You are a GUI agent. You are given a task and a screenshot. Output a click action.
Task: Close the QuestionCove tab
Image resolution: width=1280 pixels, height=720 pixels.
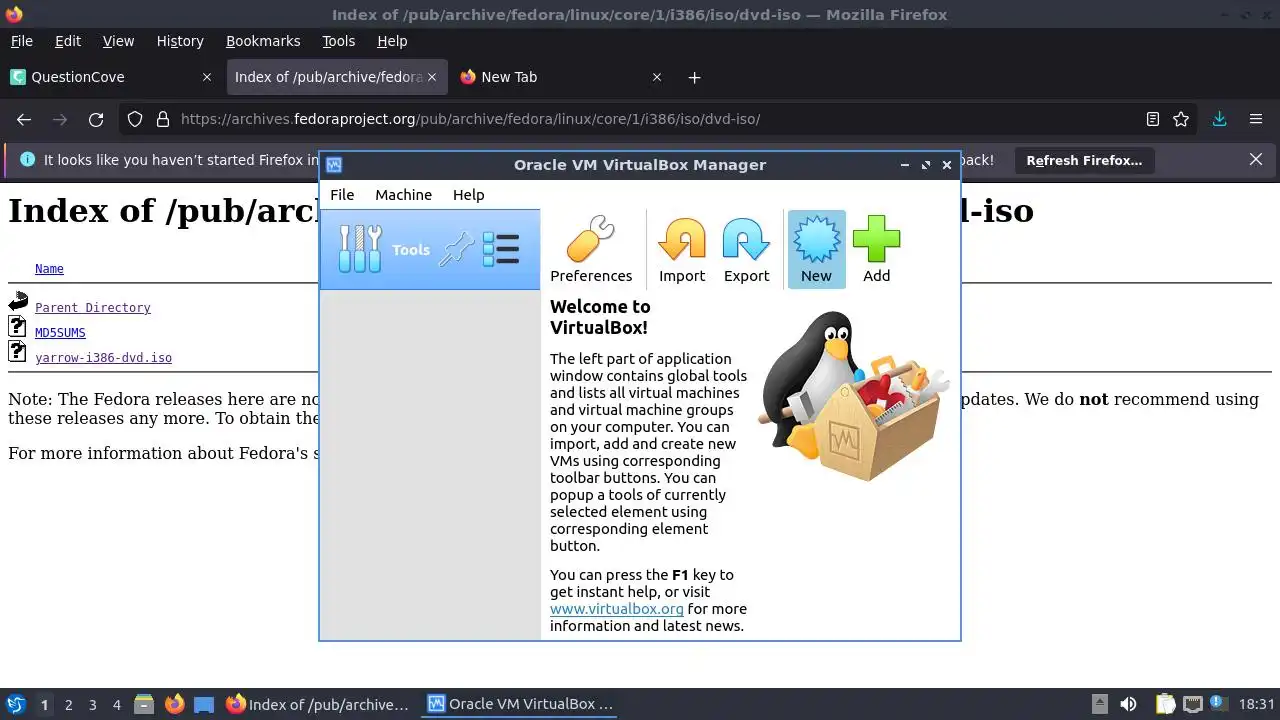[x=207, y=77]
